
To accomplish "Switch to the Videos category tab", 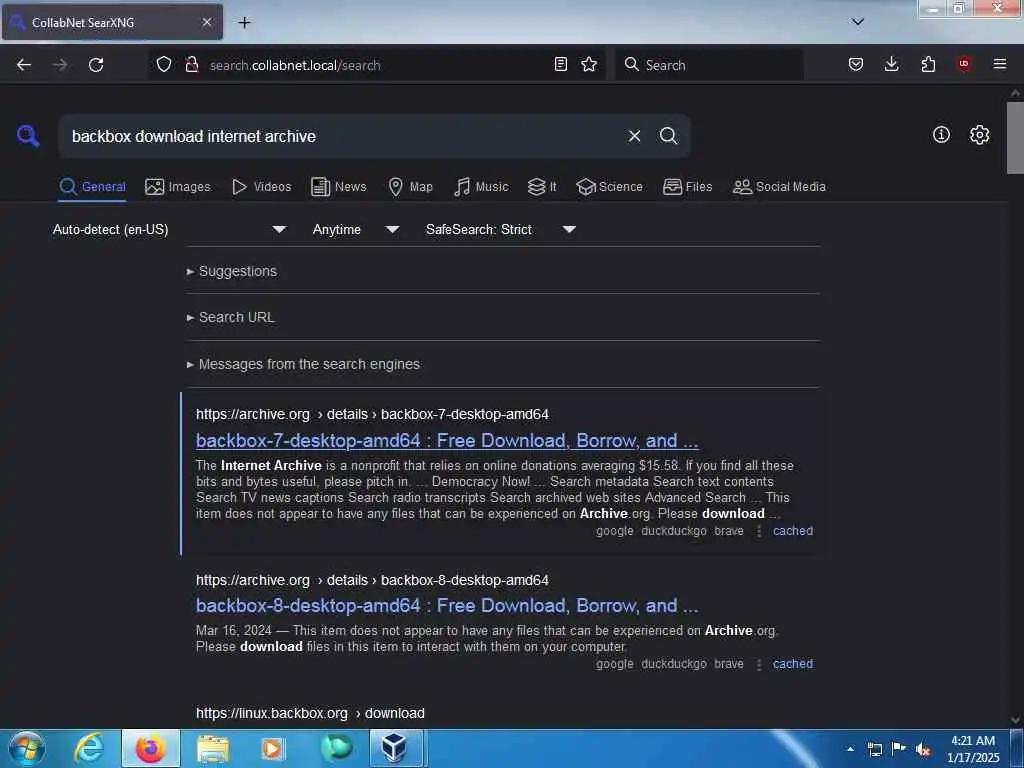I will pos(262,187).
